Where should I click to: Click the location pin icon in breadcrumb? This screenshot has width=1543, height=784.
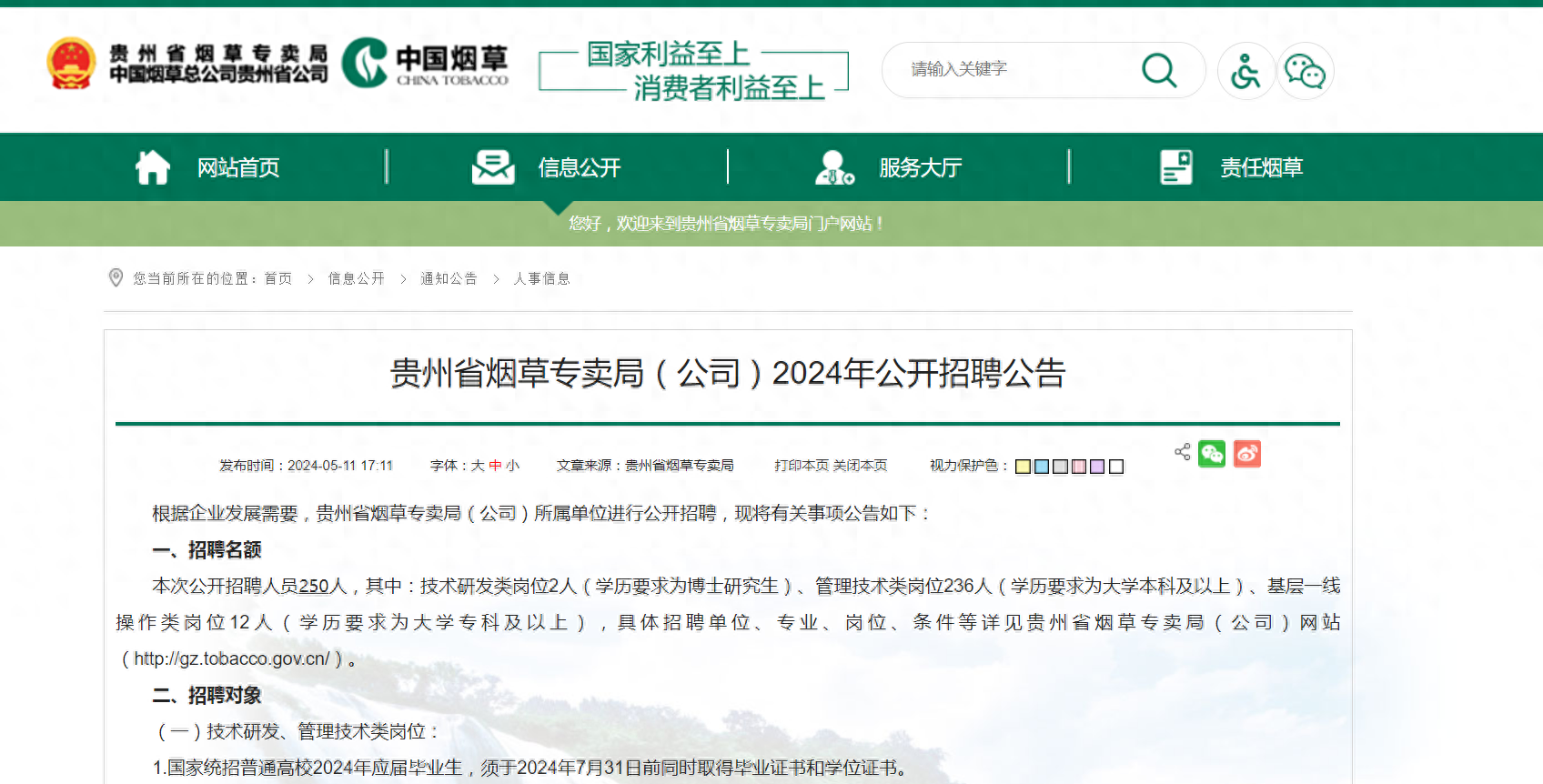click(x=116, y=277)
